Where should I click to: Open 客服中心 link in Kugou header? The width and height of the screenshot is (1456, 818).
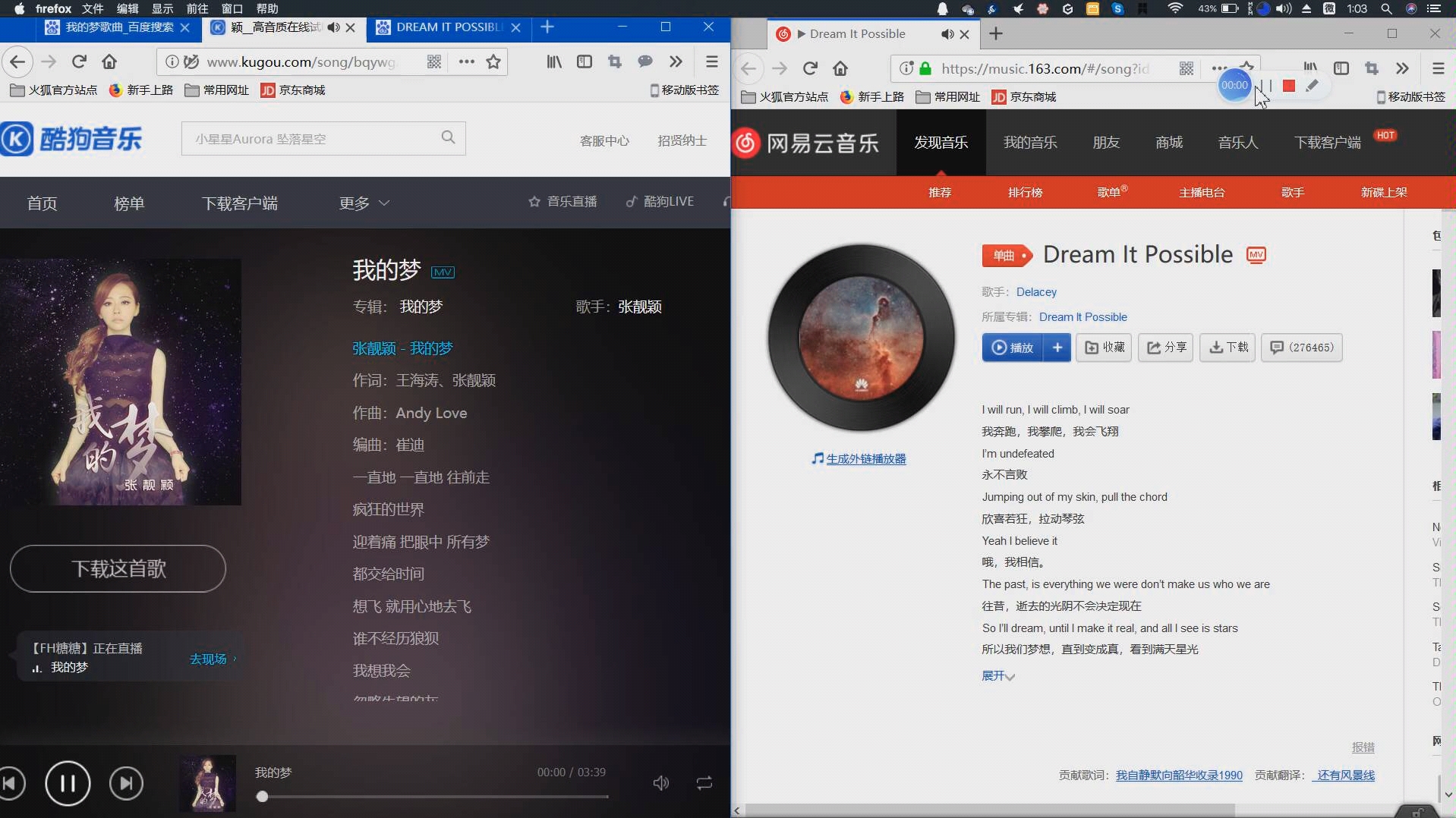[x=604, y=140]
